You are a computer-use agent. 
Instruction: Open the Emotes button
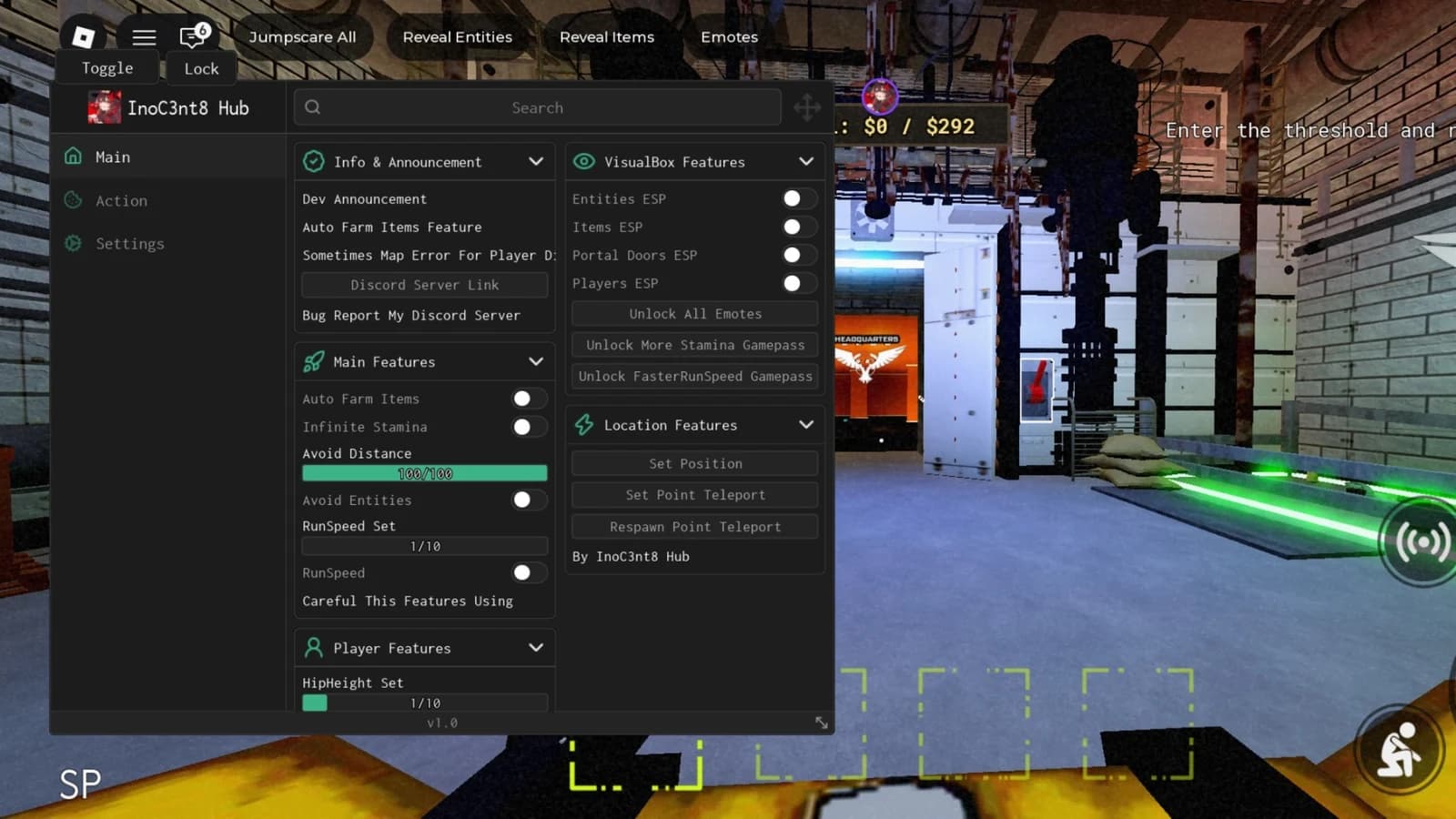pyautogui.click(x=730, y=37)
